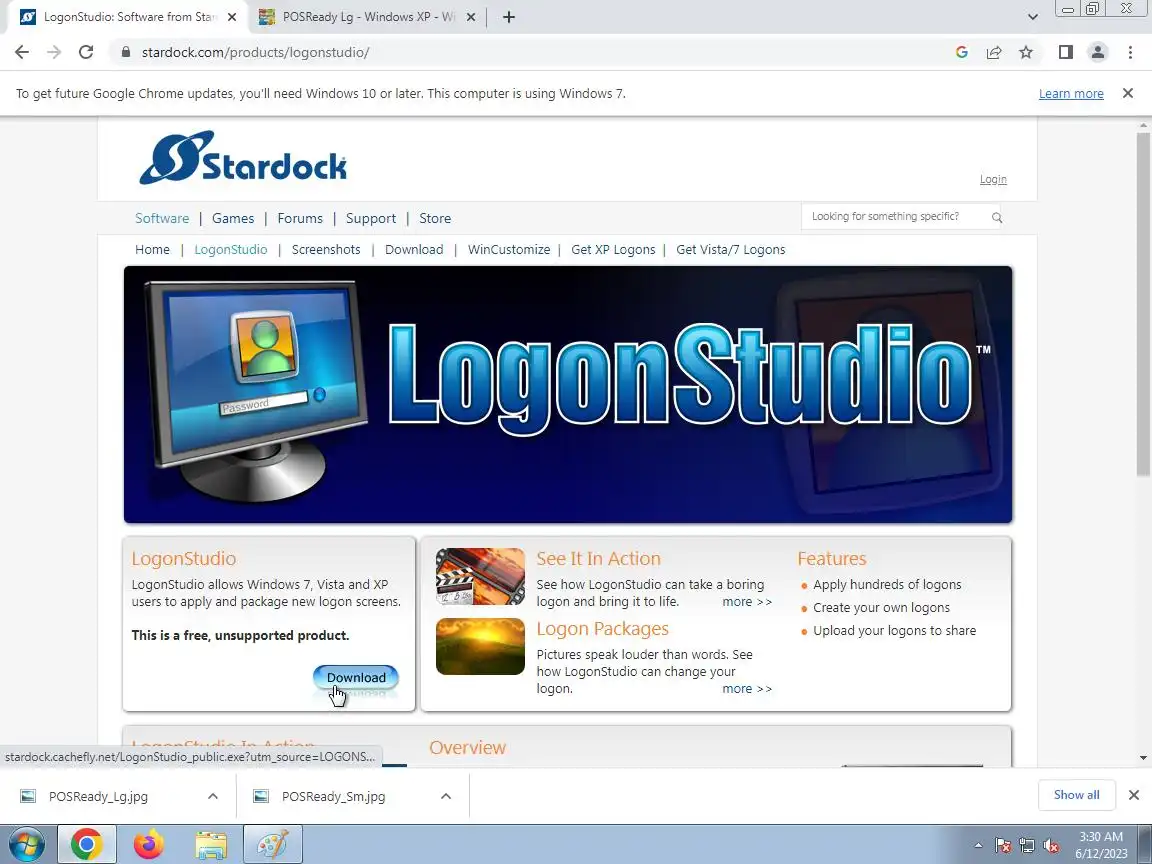Click Show all downloads

[x=1076, y=795]
